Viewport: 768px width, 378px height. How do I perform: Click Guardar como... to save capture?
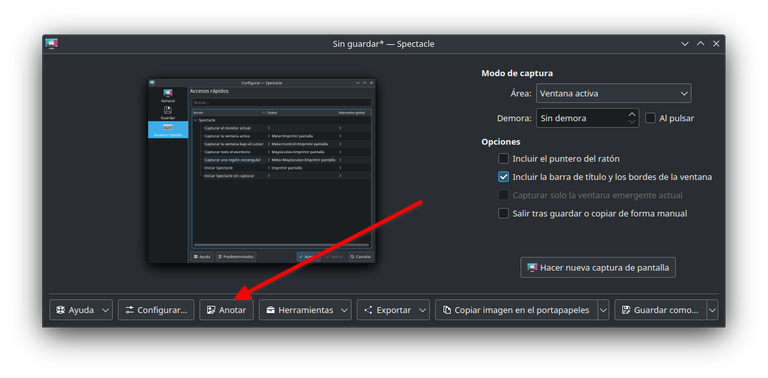coord(660,310)
